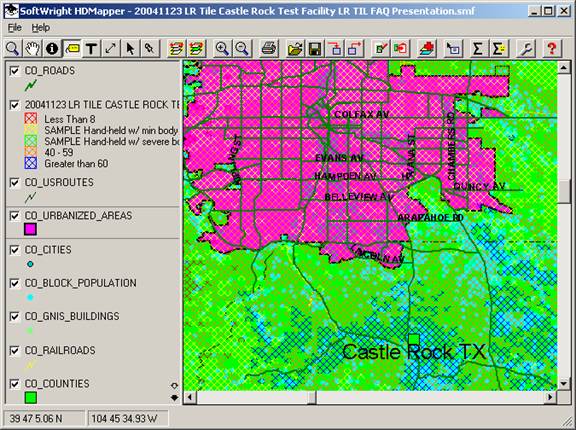Open help with red question mark
576x430 pixels.
pos(551,48)
